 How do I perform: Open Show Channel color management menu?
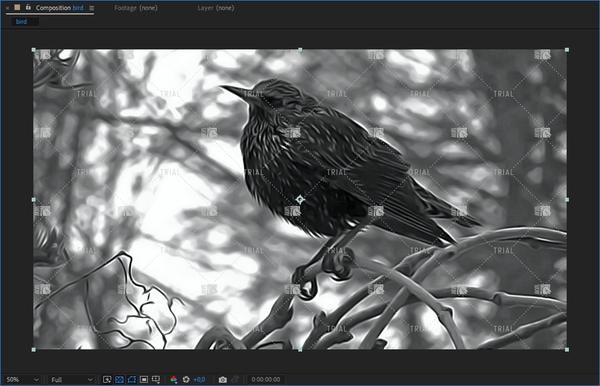pos(174,379)
